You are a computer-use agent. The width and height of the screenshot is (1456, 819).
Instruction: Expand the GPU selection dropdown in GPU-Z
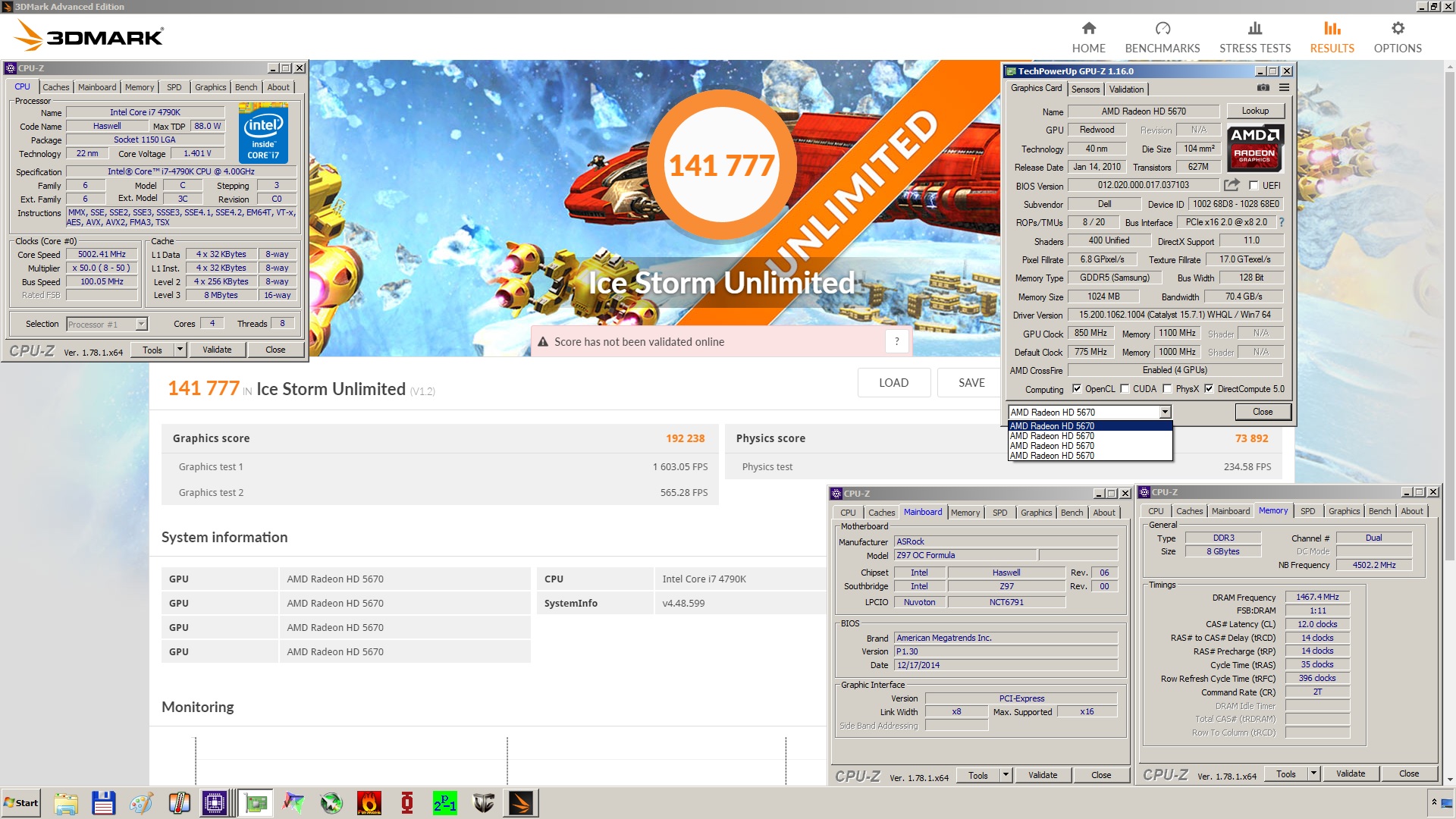coord(1165,412)
